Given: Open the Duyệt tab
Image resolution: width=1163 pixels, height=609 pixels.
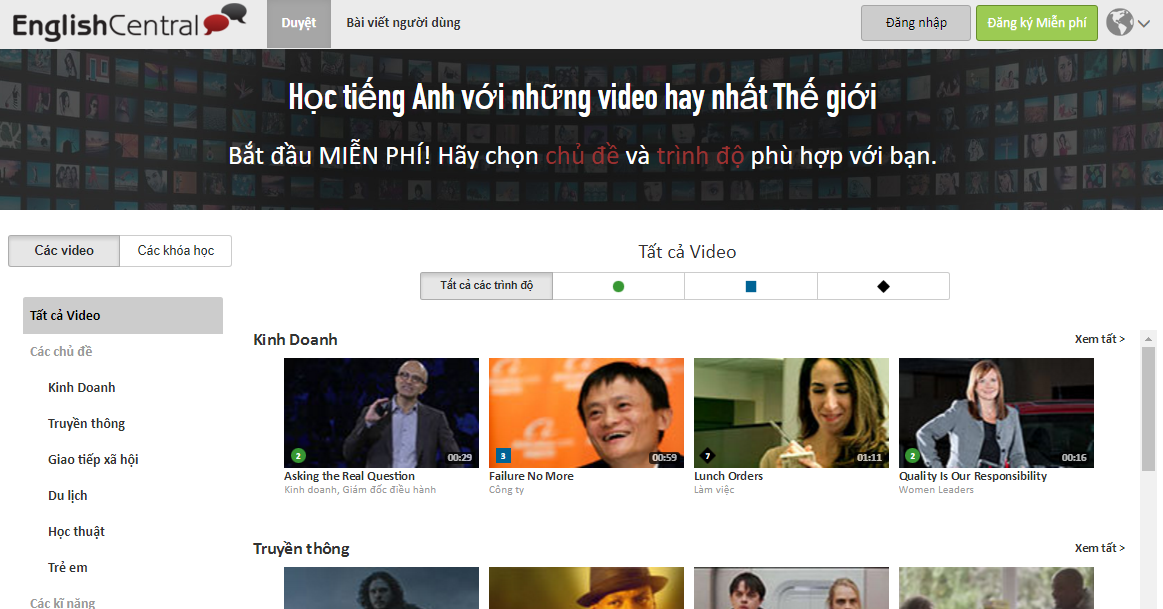Looking at the screenshot, I should (x=299, y=24).
